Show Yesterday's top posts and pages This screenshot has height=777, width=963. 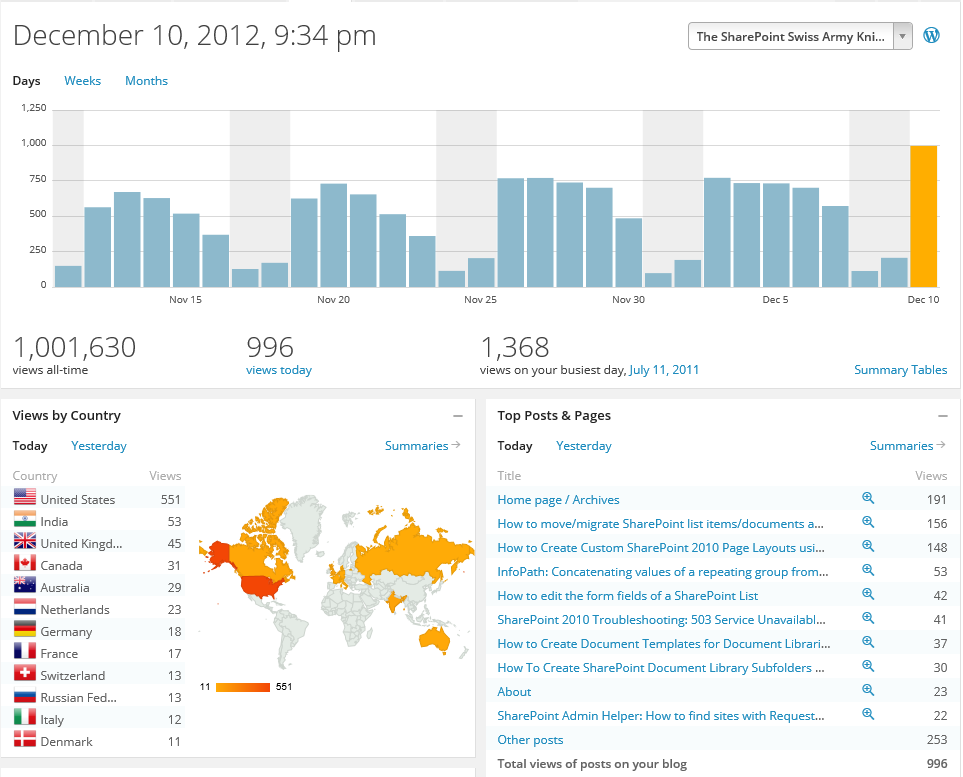coord(584,446)
